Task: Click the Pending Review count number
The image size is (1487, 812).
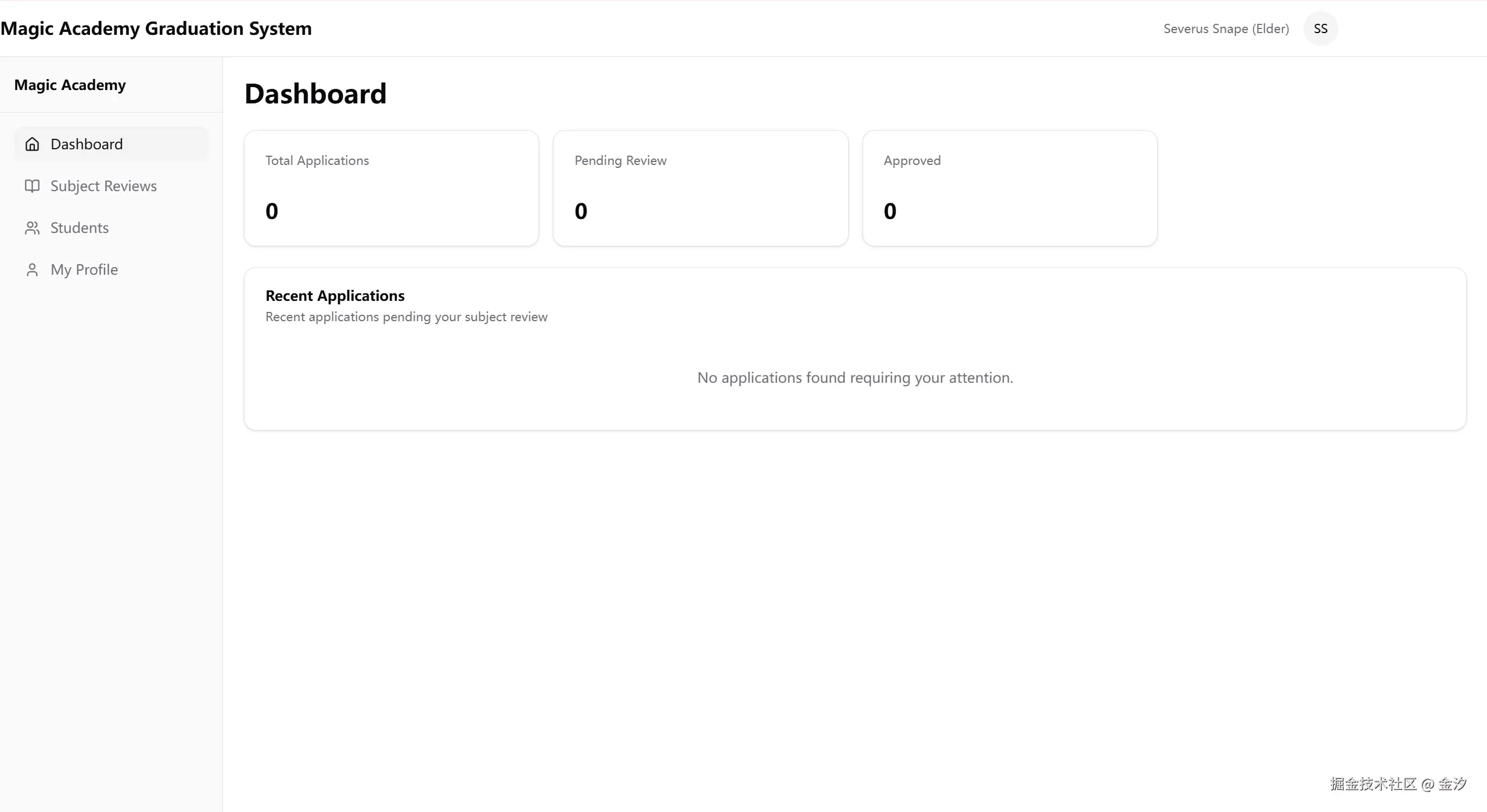Action: coord(581,211)
